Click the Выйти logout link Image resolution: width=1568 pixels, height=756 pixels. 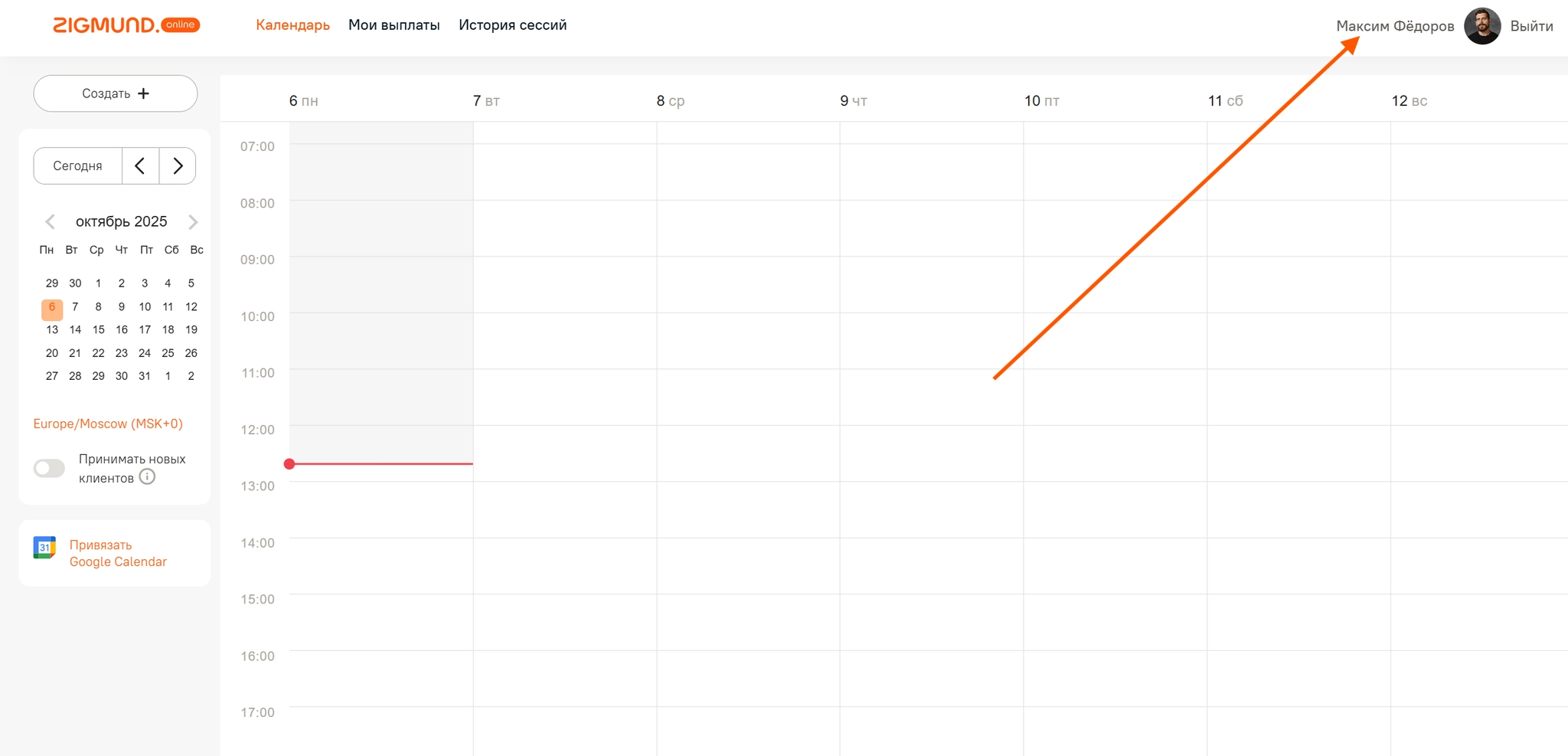pos(1531,26)
